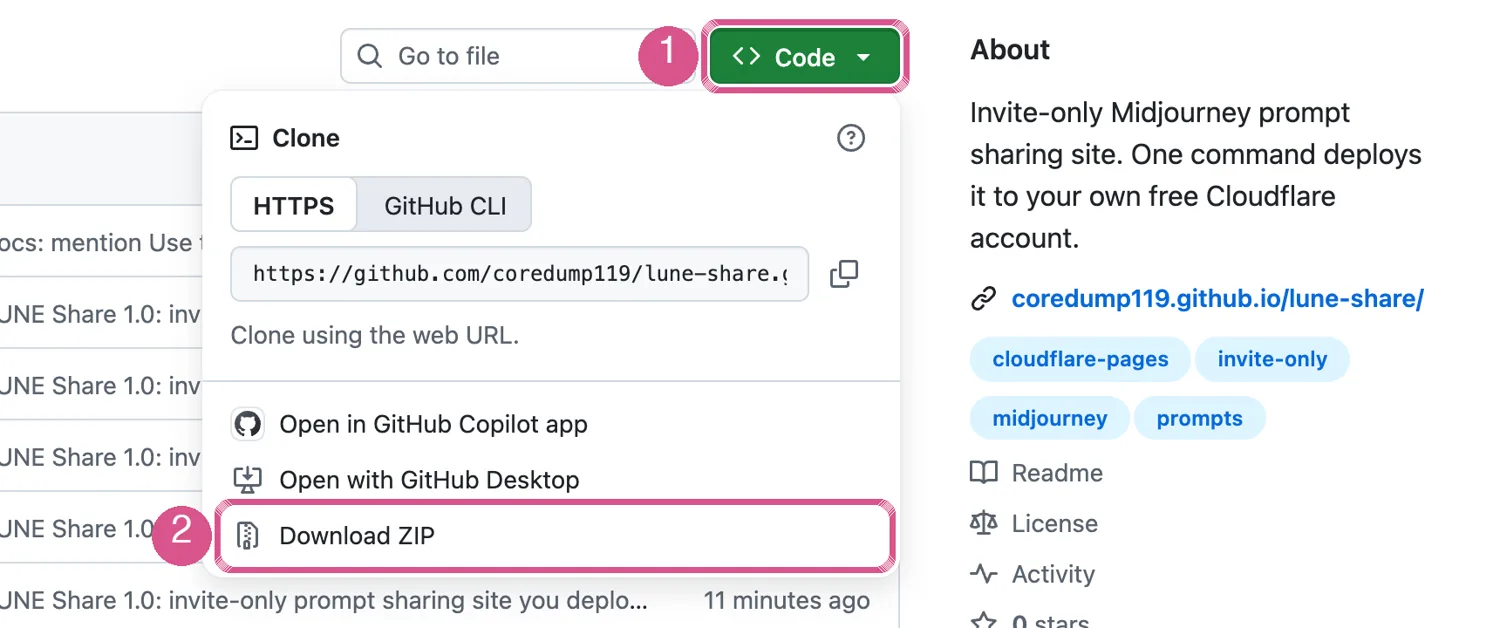Click the pulse icon beside Activity
The height and width of the screenshot is (628, 1500).
coord(984,574)
